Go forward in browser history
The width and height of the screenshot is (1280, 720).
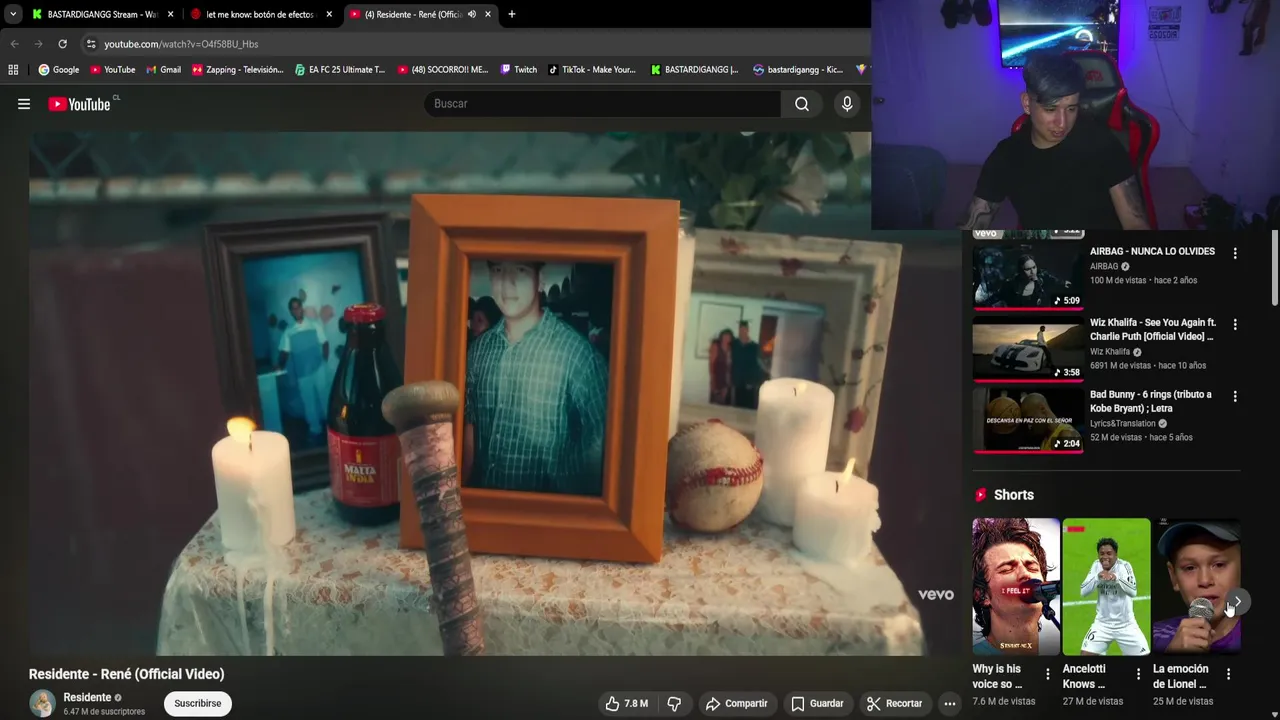click(x=38, y=44)
